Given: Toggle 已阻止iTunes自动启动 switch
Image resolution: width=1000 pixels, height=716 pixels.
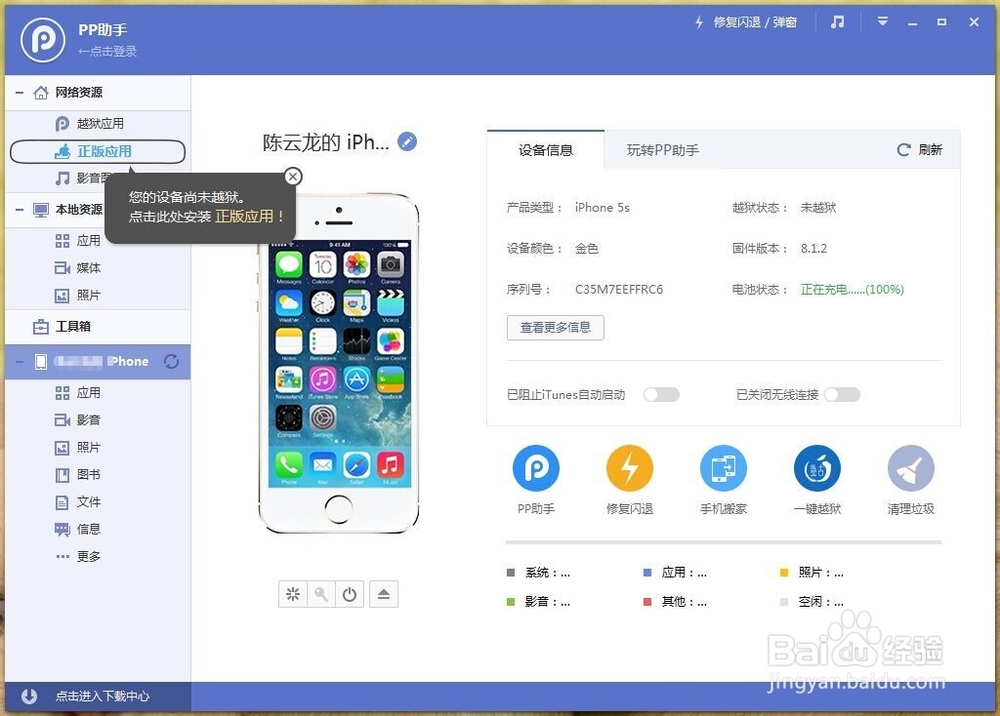Looking at the screenshot, I should click(x=661, y=395).
